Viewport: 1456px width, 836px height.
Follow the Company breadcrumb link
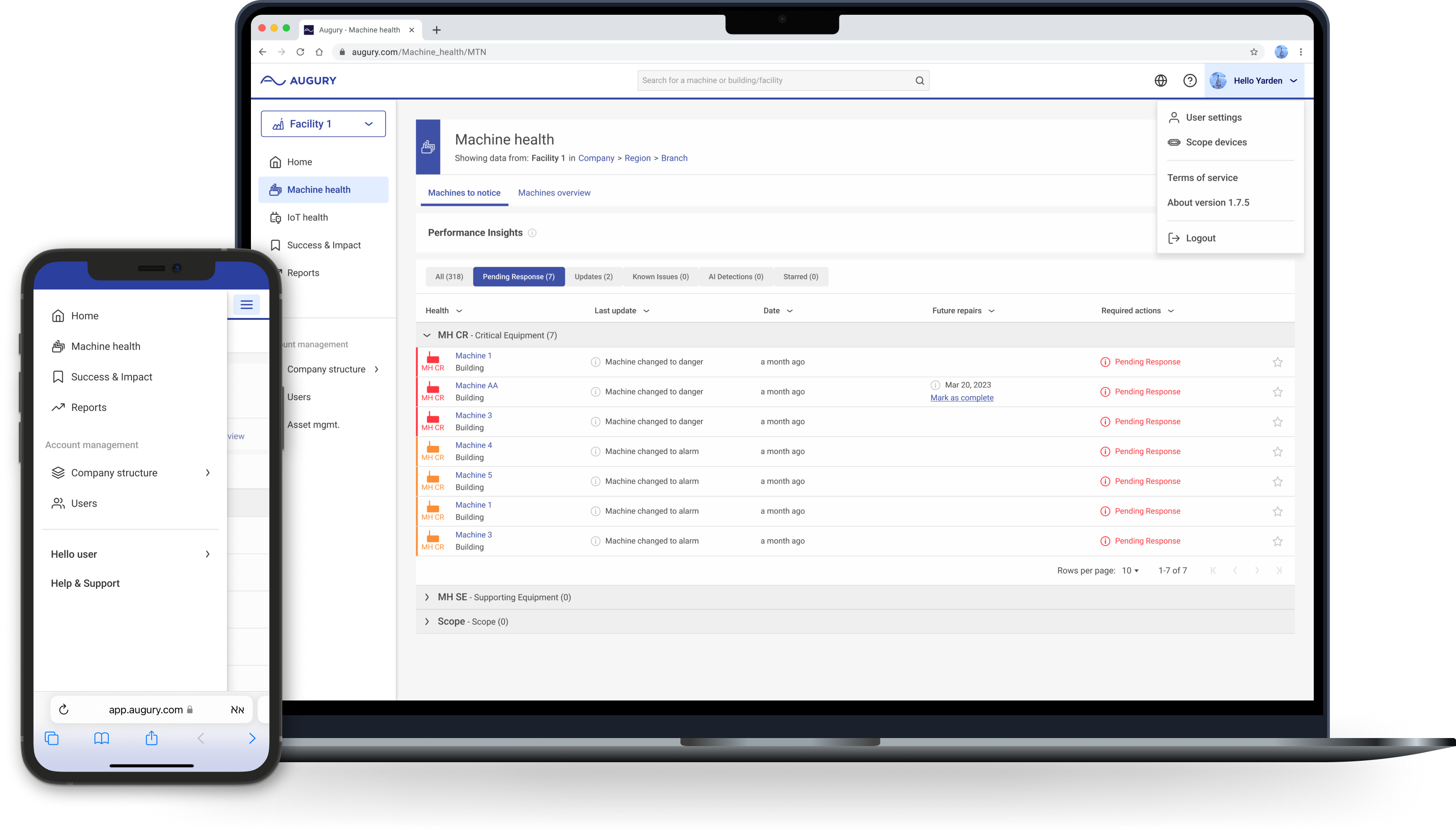tap(596, 158)
